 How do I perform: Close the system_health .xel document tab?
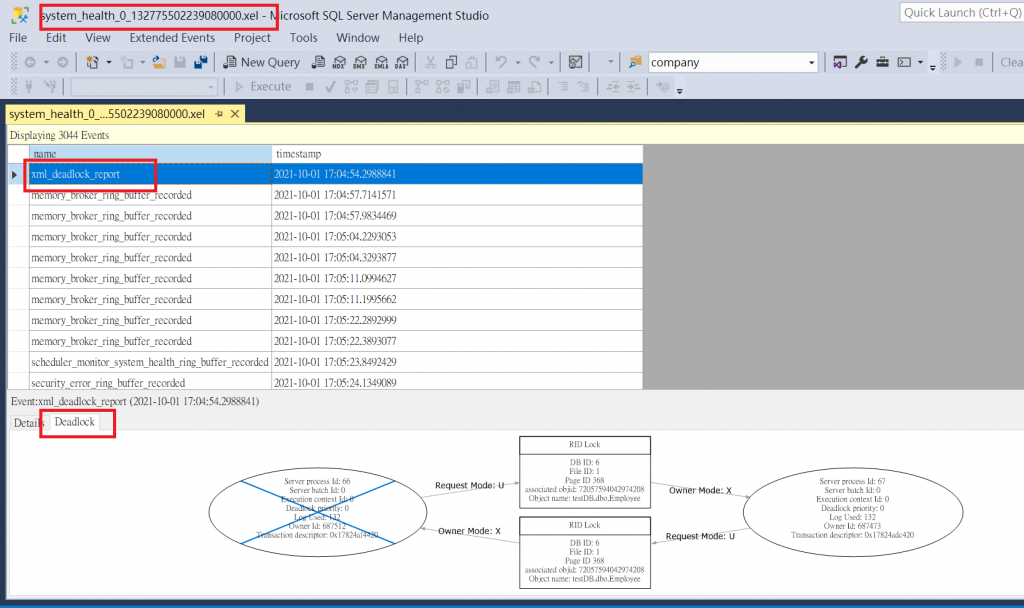click(235, 114)
